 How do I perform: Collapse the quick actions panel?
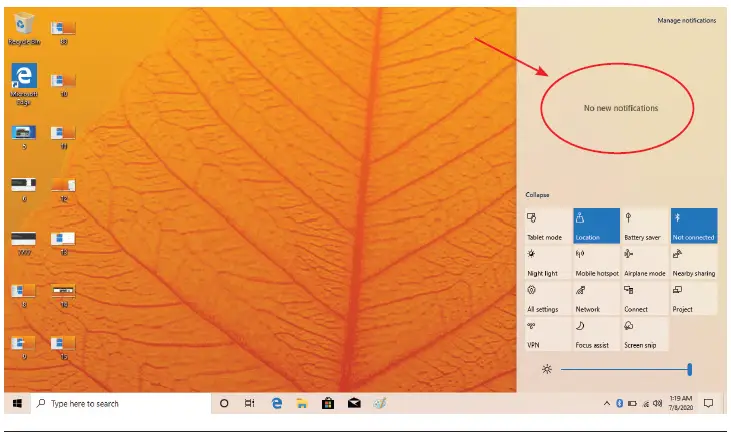537,195
